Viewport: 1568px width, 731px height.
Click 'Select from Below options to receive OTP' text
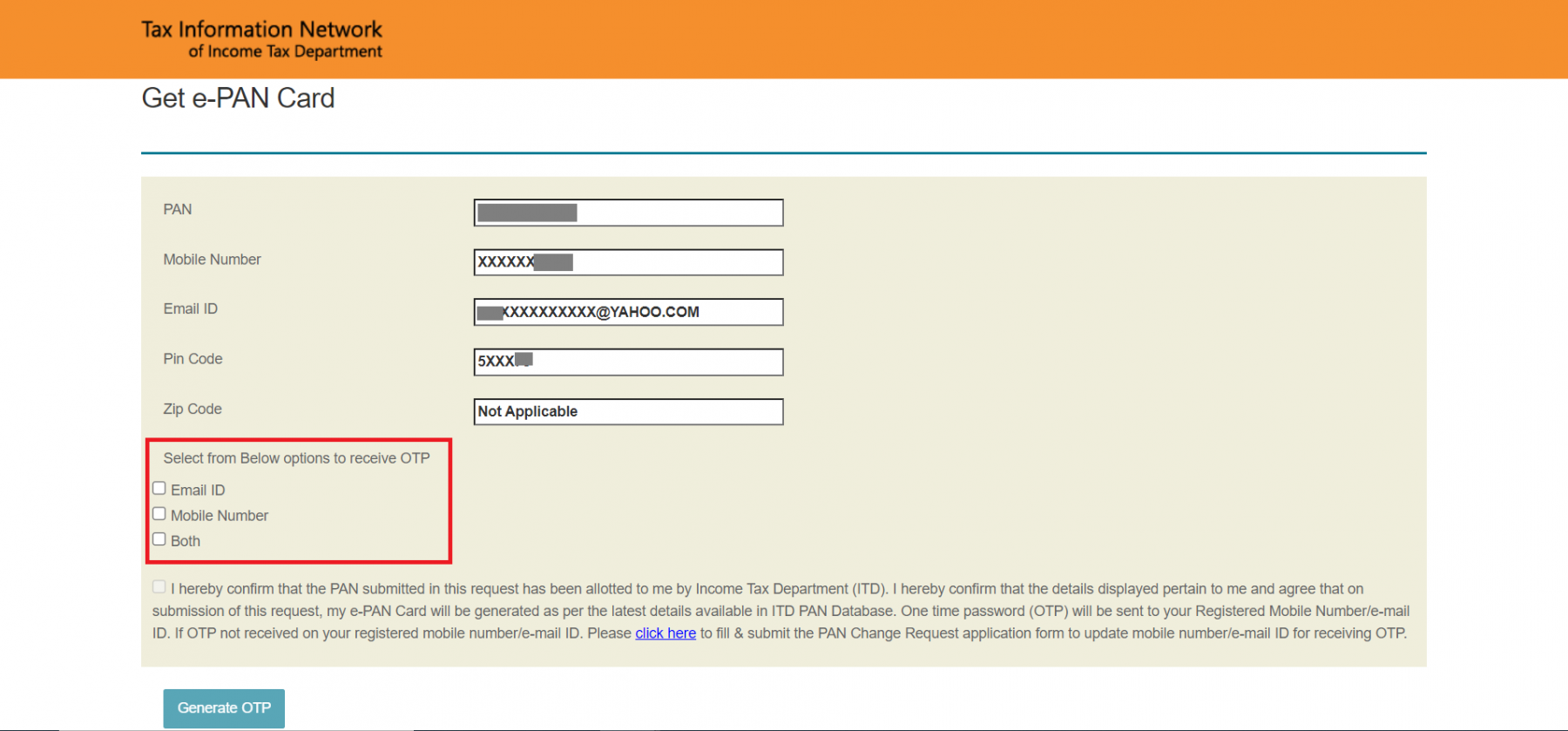(x=296, y=458)
